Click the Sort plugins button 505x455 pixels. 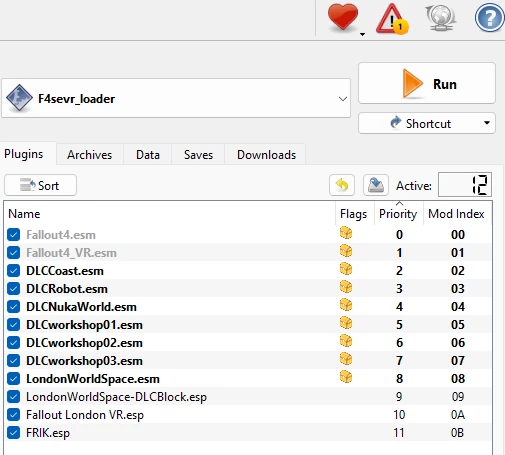pyautogui.click(x=40, y=185)
